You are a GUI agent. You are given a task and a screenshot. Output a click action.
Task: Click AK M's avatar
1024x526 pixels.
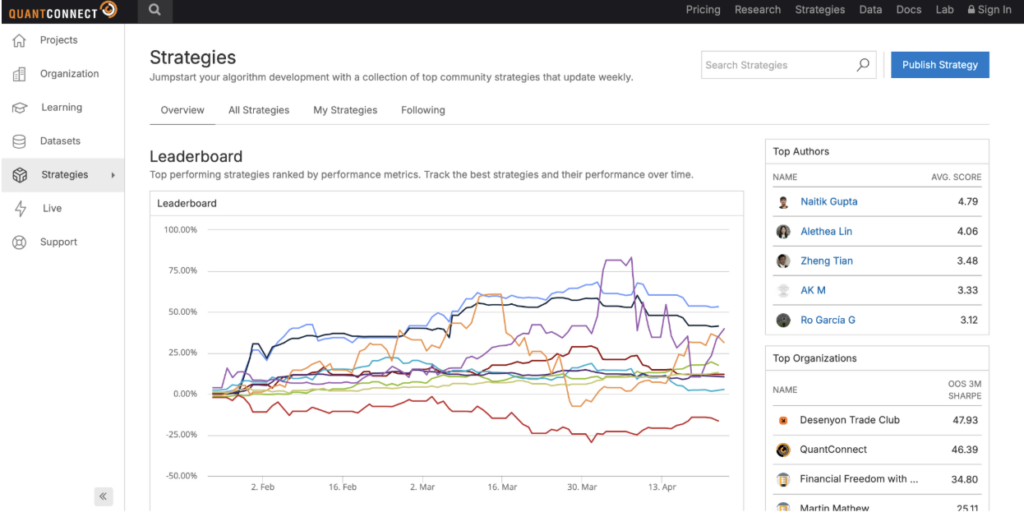[x=784, y=290]
